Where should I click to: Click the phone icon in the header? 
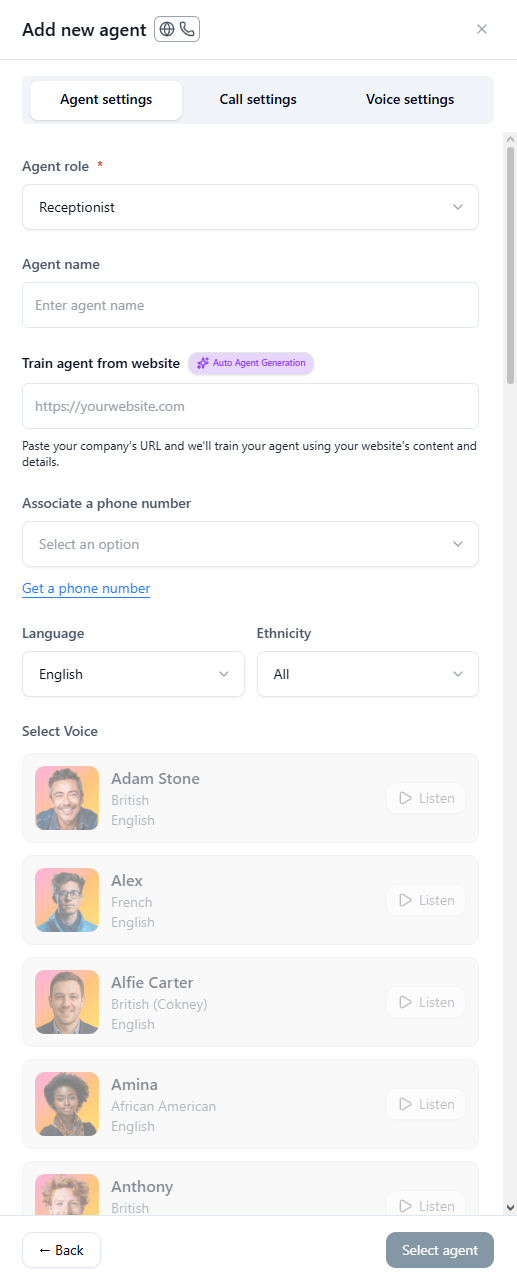coord(187,30)
